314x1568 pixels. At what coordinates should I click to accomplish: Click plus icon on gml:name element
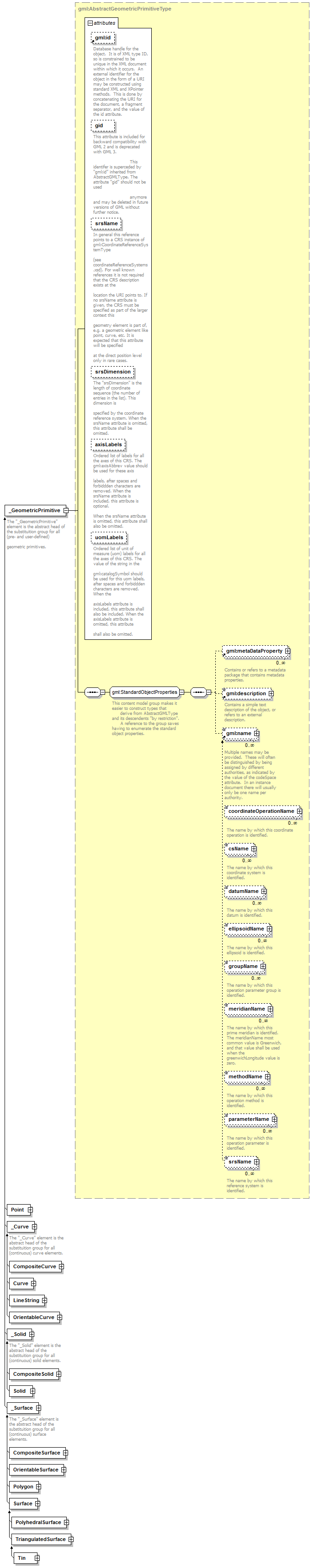click(256, 734)
